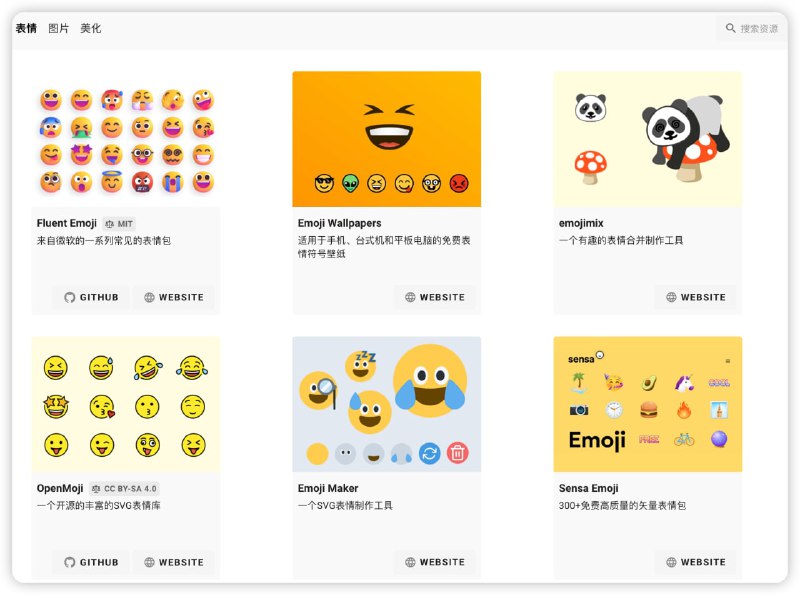This screenshot has height=595, width=800.
Task: Click the unicorn emoji in Sensa preview
Action: coord(684,383)
